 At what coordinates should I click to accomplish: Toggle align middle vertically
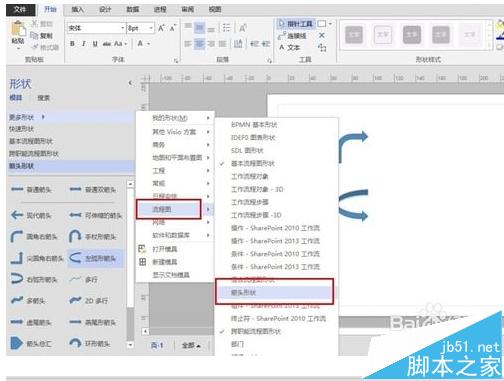tap(199, 28)
